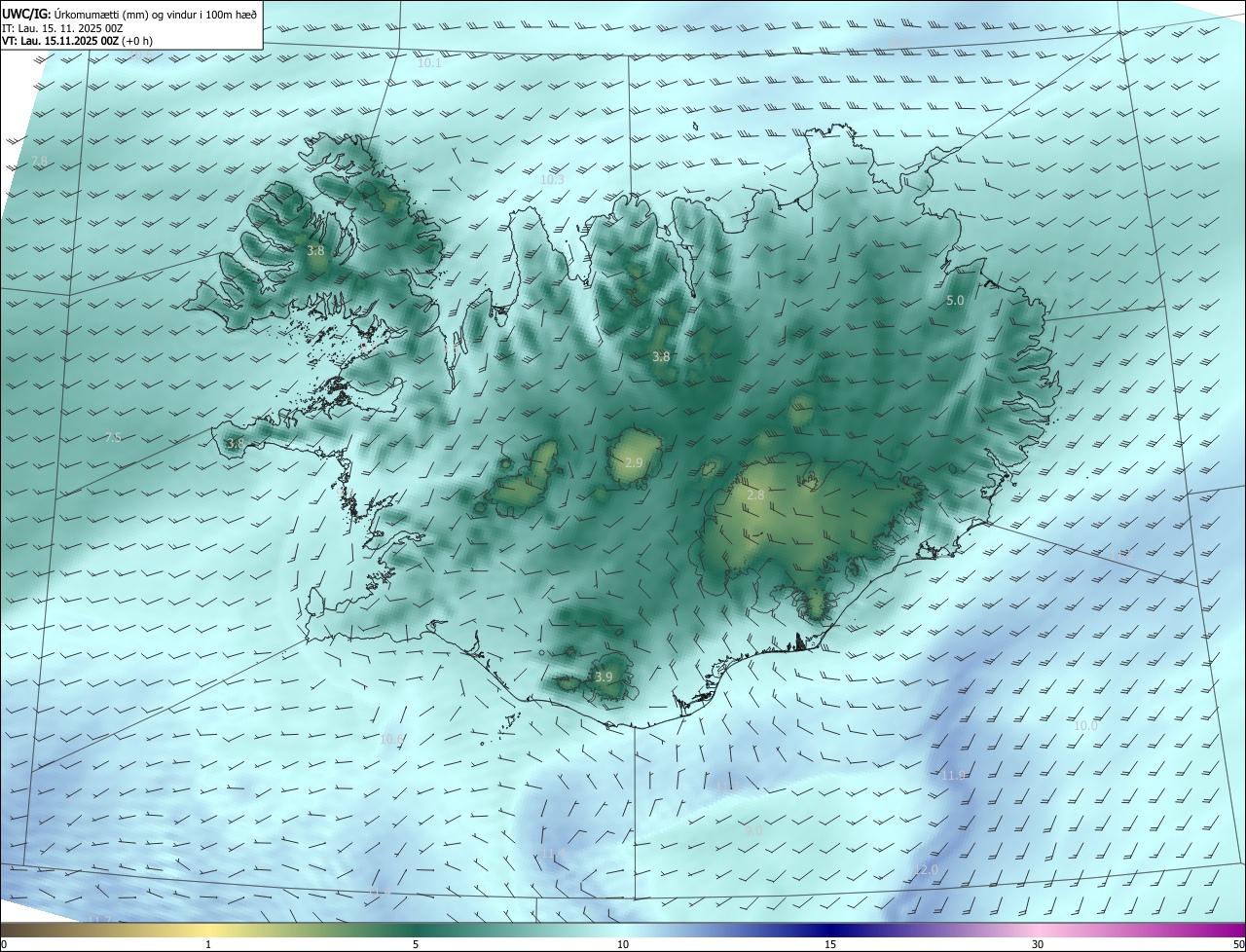
Task: Click the '5' tick on the colour scale
Action: 416,944
